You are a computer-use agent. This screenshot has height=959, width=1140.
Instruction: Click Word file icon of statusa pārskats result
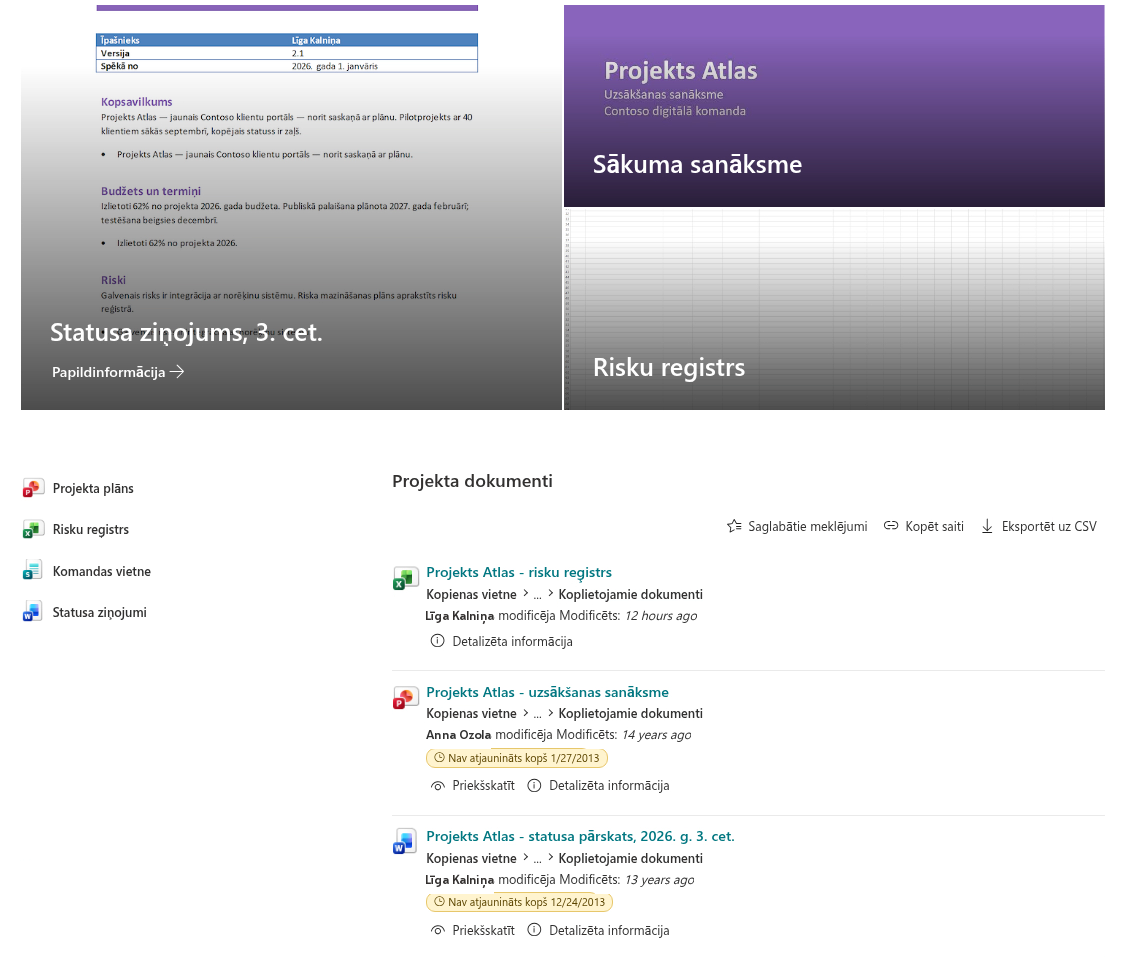click(405, 841)
